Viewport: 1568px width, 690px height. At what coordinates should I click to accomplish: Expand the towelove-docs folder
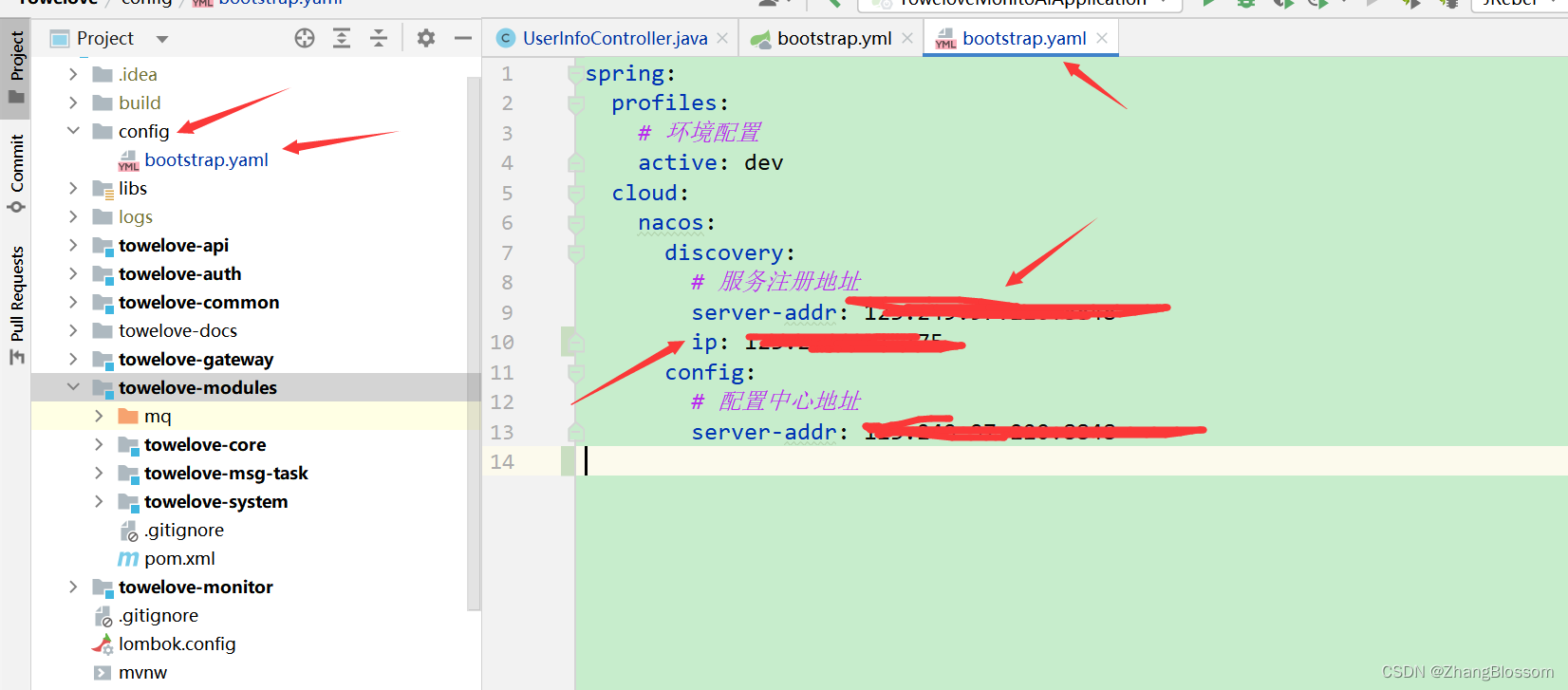click(73, 330)
